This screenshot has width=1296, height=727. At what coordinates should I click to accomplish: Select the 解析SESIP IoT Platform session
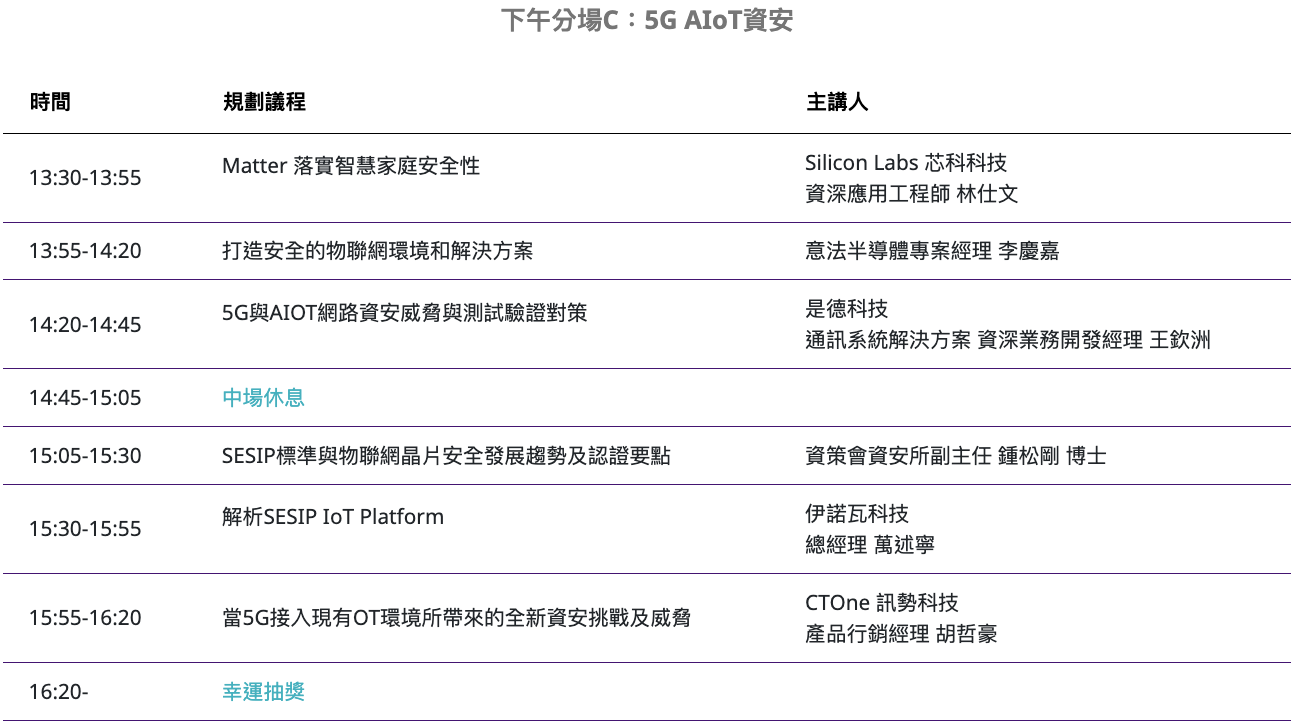[x=333, y=517]
